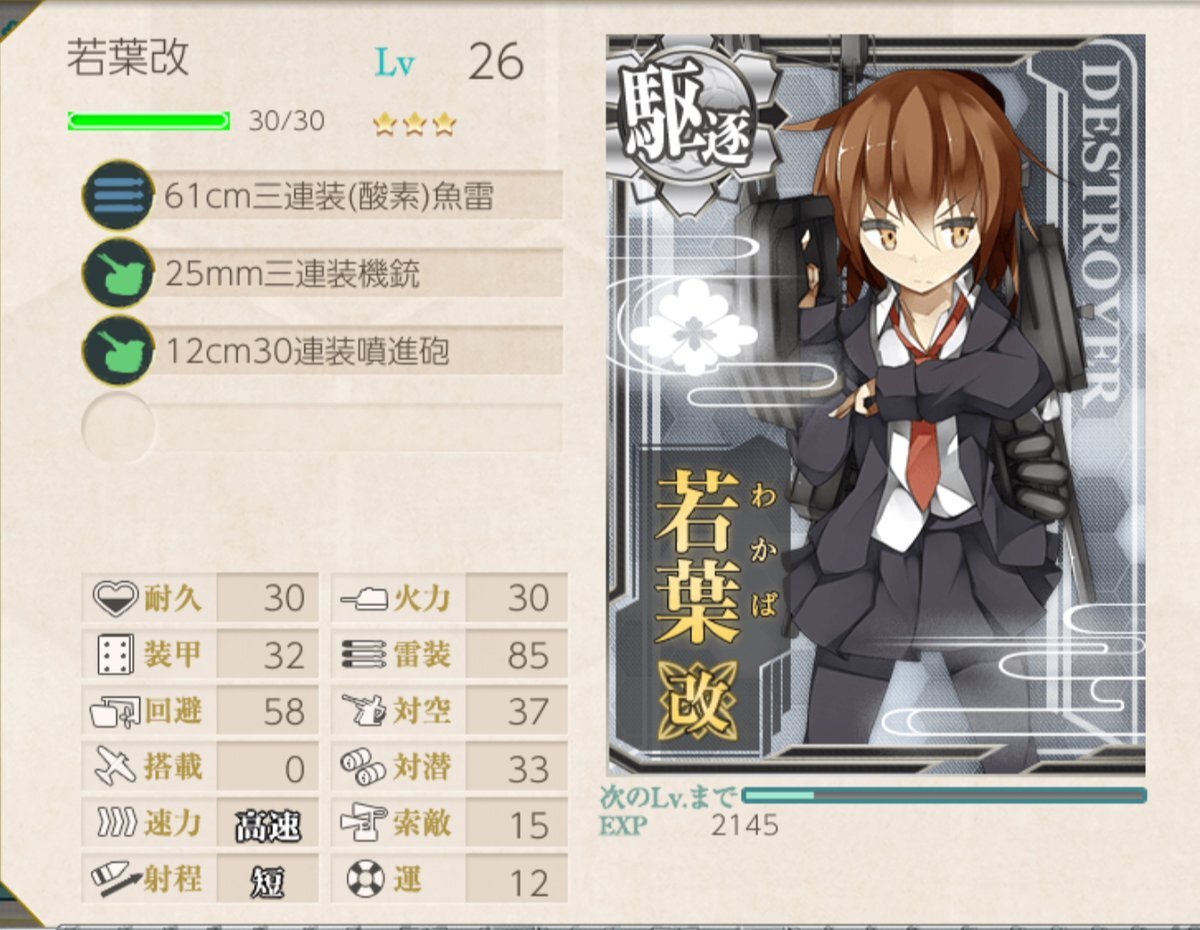Viewport: 1200px width, 930px height.
Task: Click the depth charge icon next to 対潜
Action: click(x=363, y=768)
